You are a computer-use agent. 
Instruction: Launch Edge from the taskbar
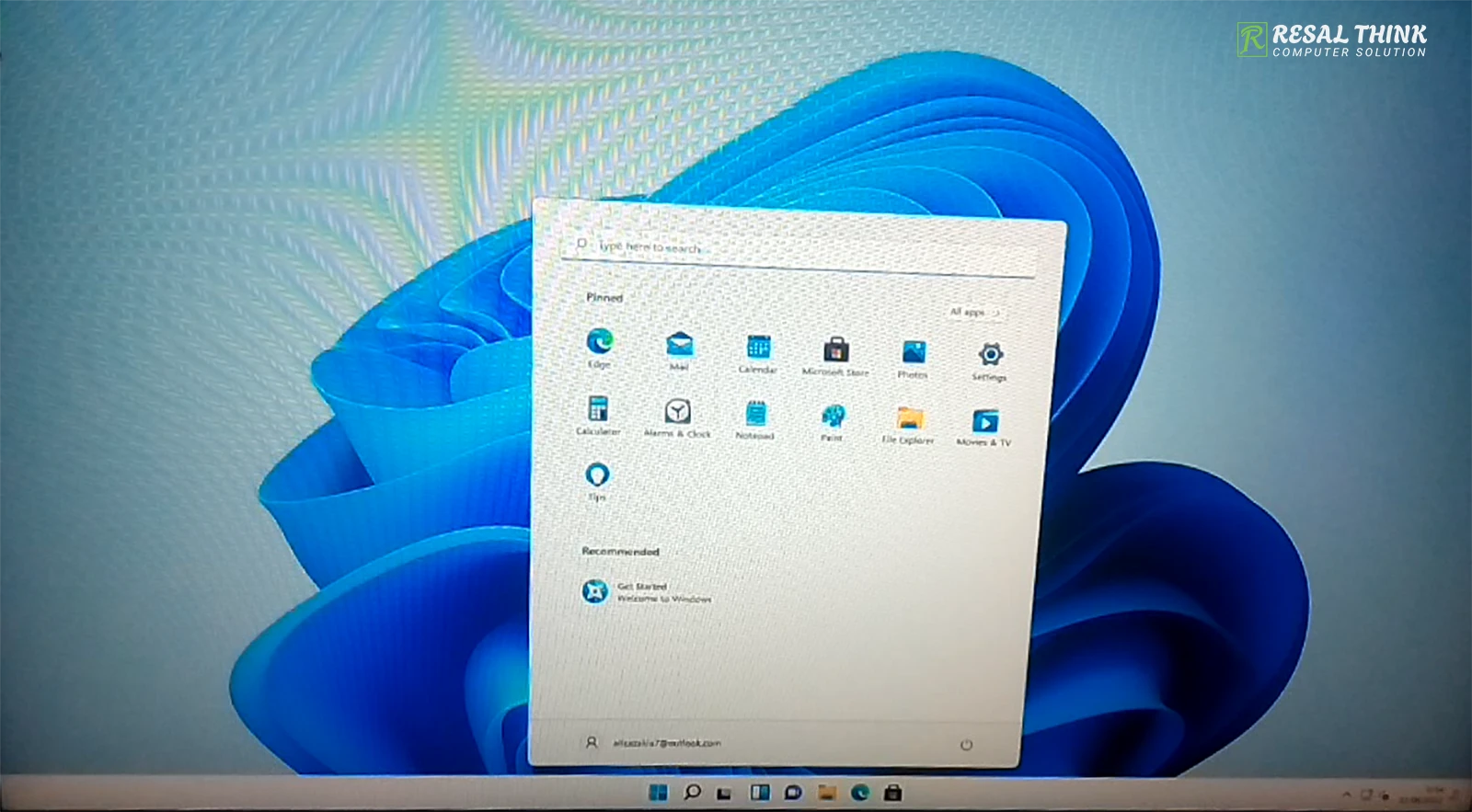(860, 793)
